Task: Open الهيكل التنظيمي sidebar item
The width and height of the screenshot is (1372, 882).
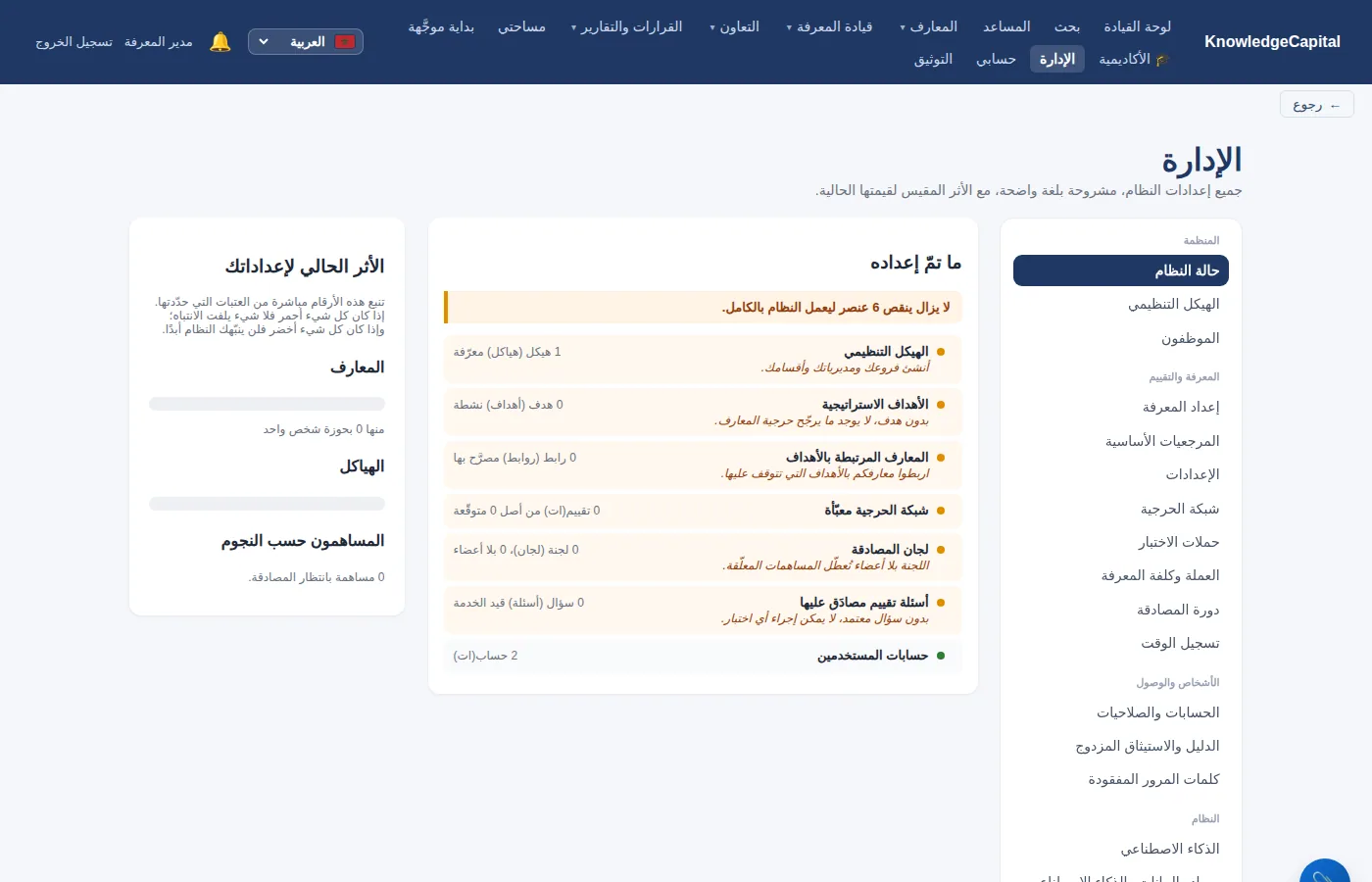Action: pyautogui.click(x=1121, y=304)
